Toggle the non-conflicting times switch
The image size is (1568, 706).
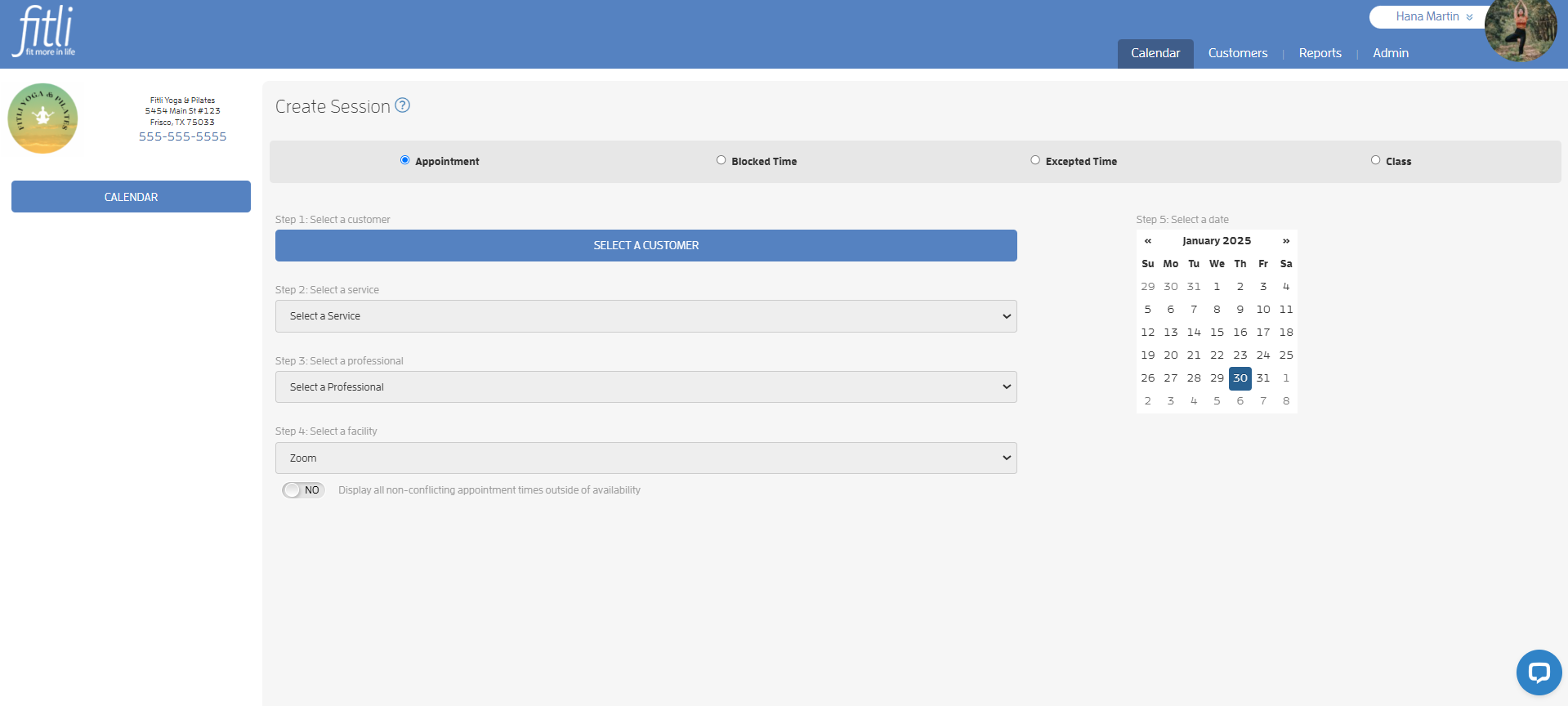pyautogui.click(x=303, y=490)
